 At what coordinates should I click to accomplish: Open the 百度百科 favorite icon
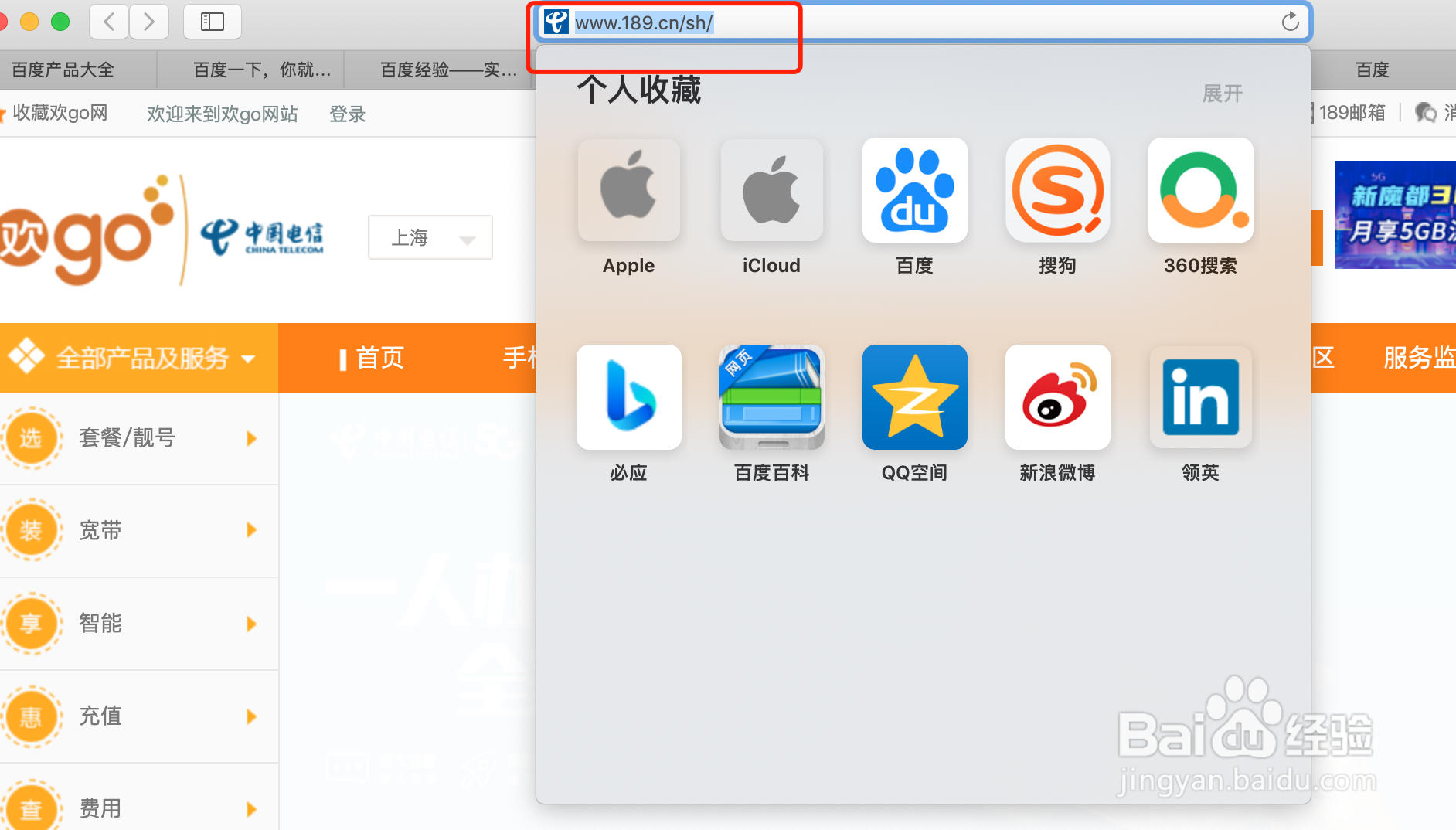point(771,397)
